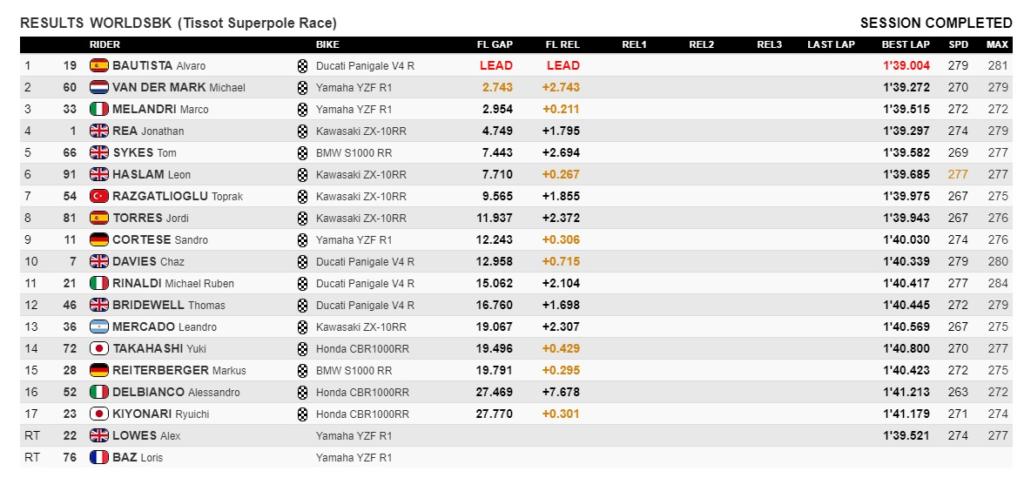Viewport: 1024px width, 478px height.
Task: Click the SESSION COMPLETED status label
Action: click(x=936, y=22)
